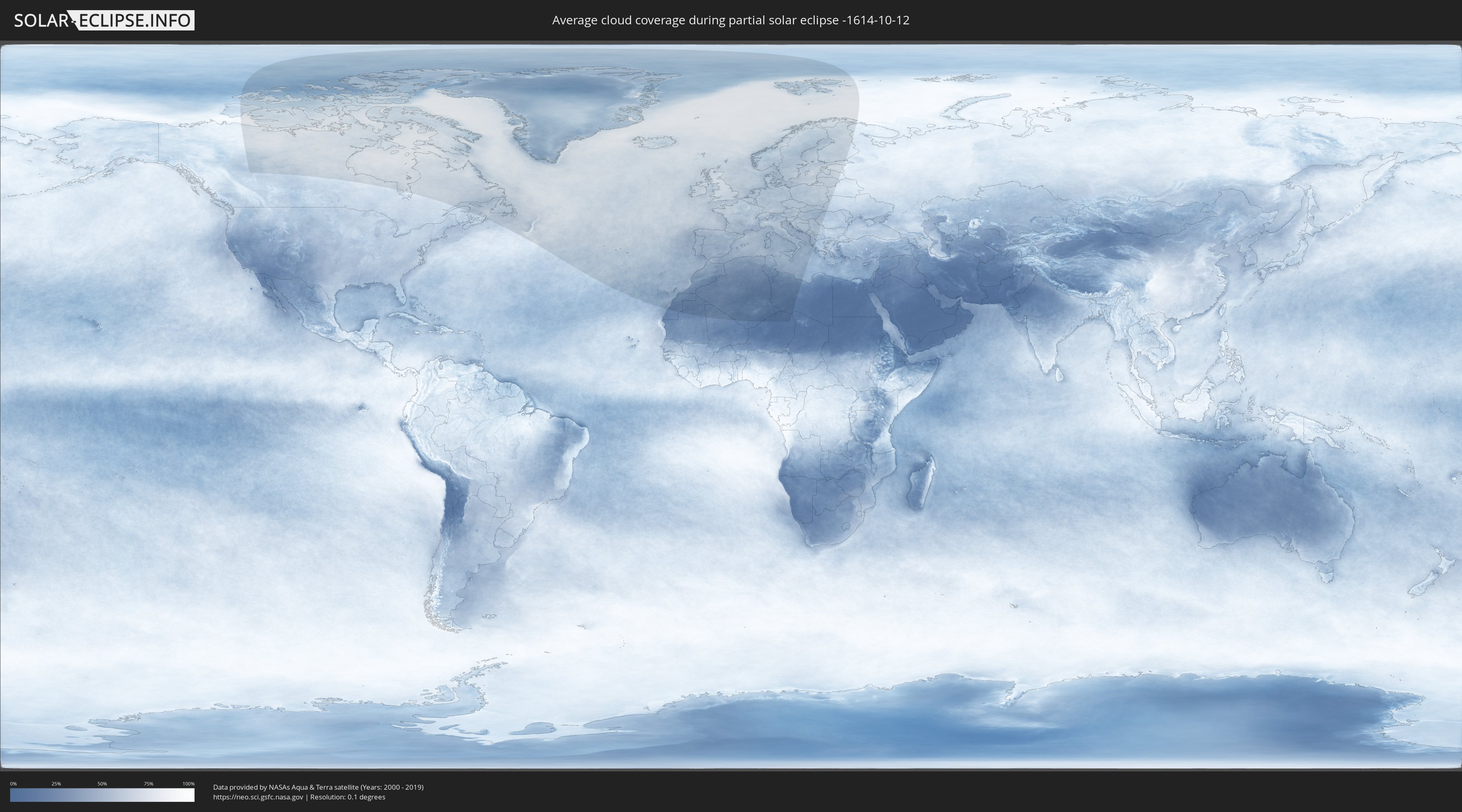Open the neo.sci.gsfc.nasa.gov URL text
Image resolution: width=1462 pixels, height=812 pixels.
257,797
